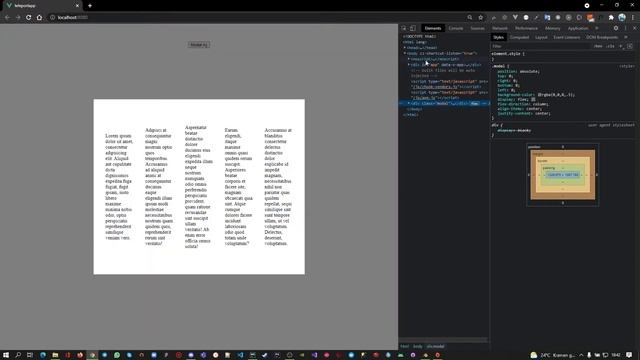Toggle the .cls class editor
The height and width of the screenshot is (360, 640).
tap(610, 46)
